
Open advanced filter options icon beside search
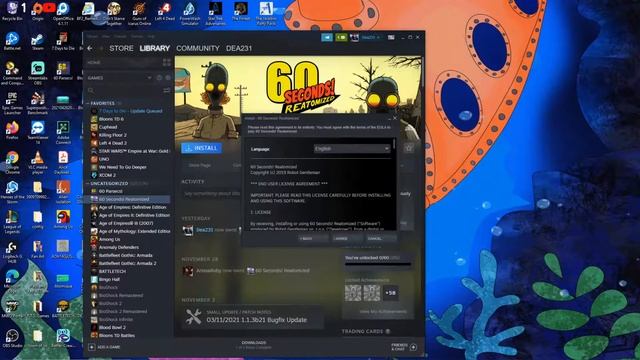point(167,90)
